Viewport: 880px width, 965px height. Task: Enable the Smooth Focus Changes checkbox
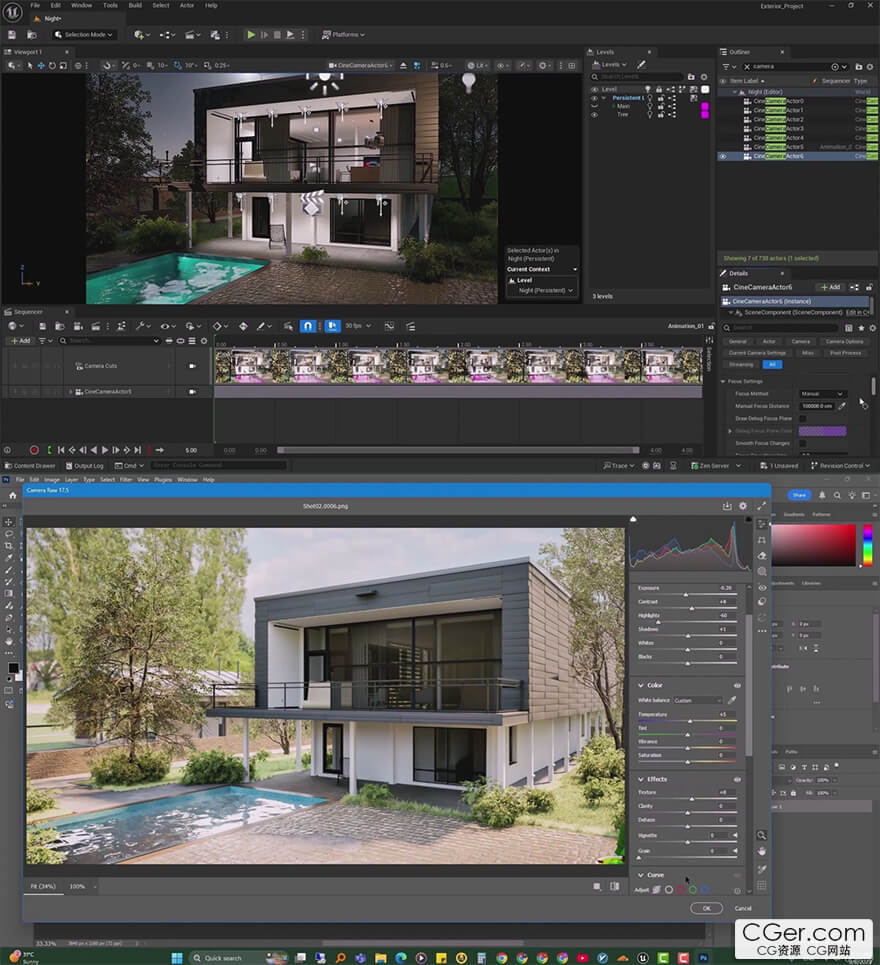[802, 443]
